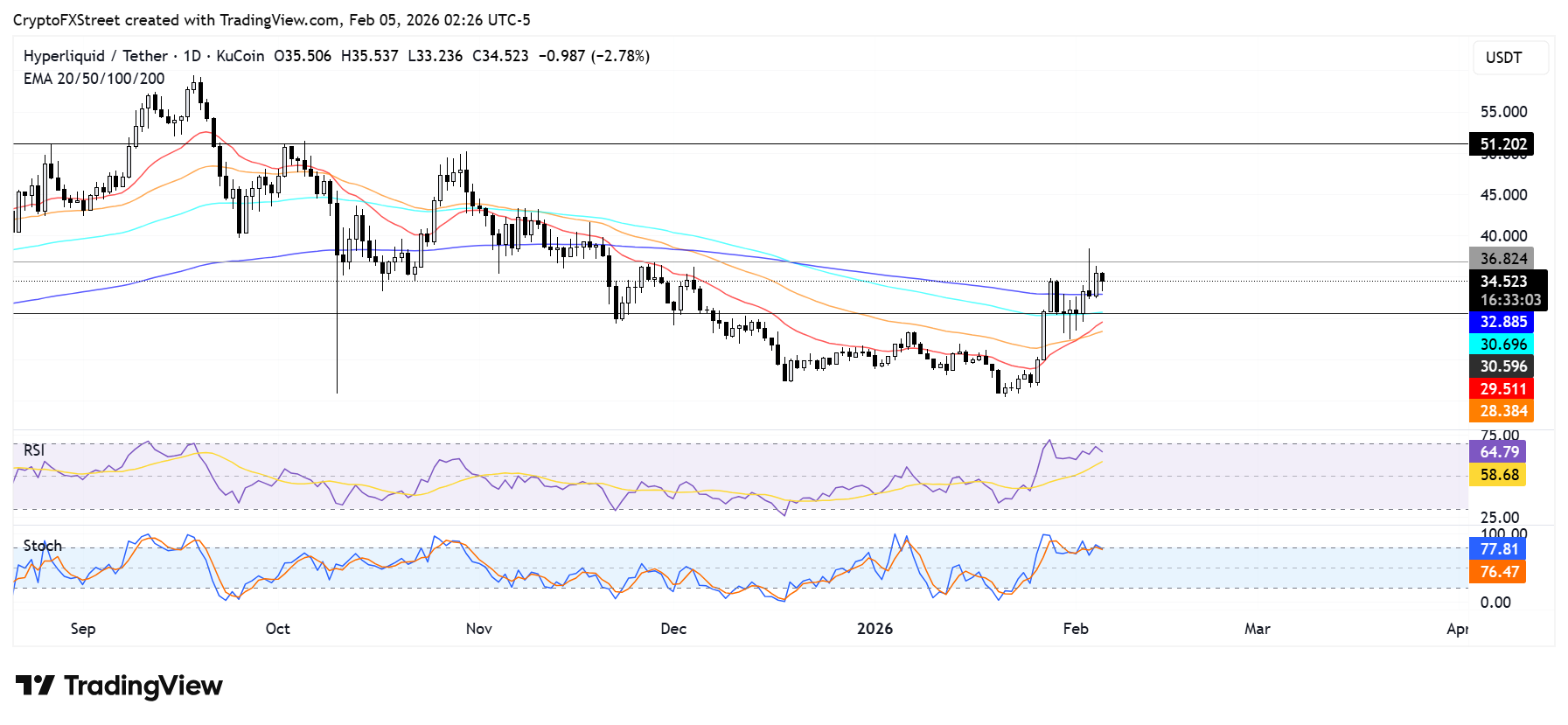The width and height of the screenshot is (1568, 725).
Task: Select the cyan 30.696 EMA price tag
Action: 1502,345
